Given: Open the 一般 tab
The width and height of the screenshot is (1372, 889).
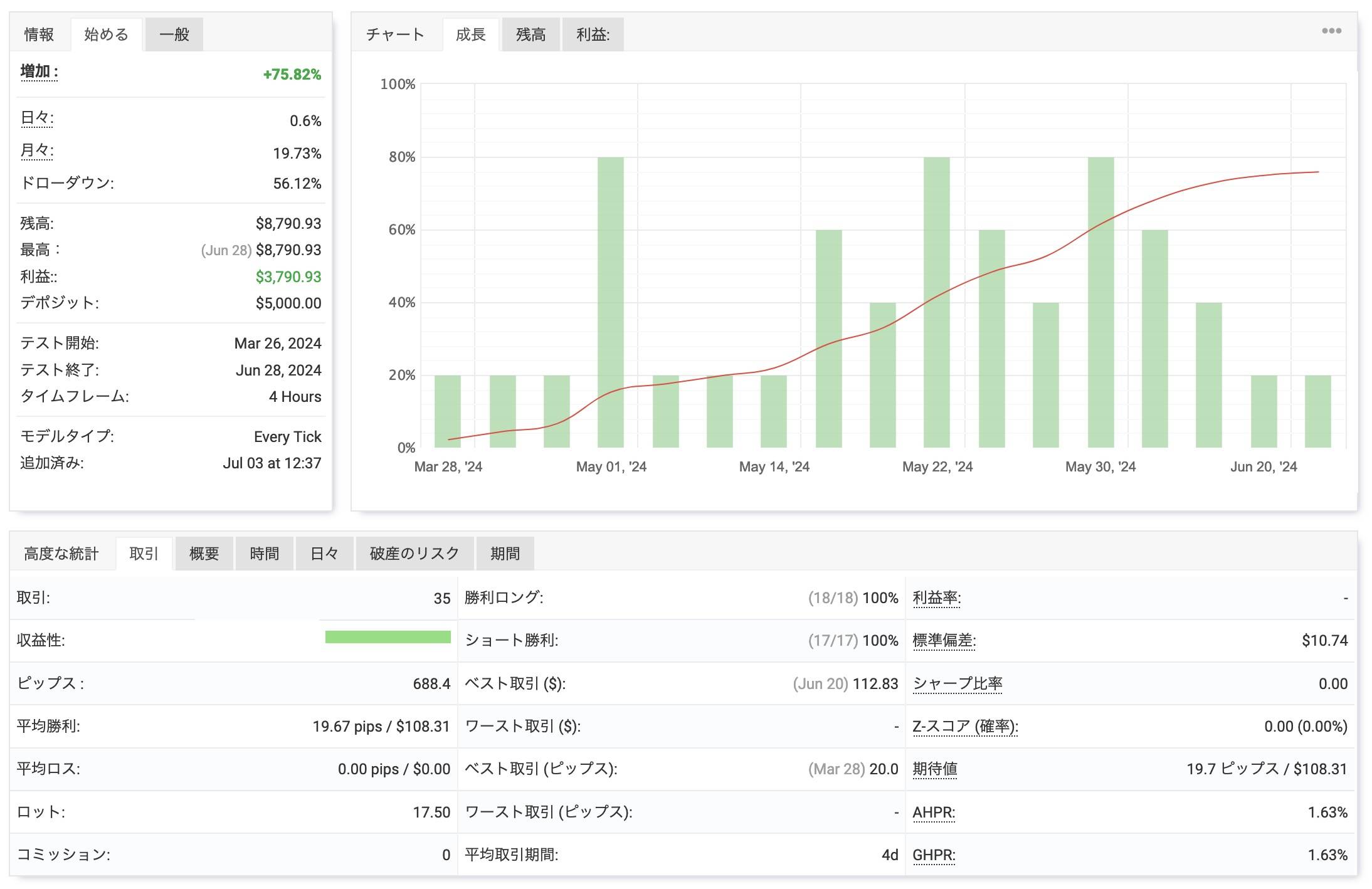Looking at the screenshot, I should [174, 34].
